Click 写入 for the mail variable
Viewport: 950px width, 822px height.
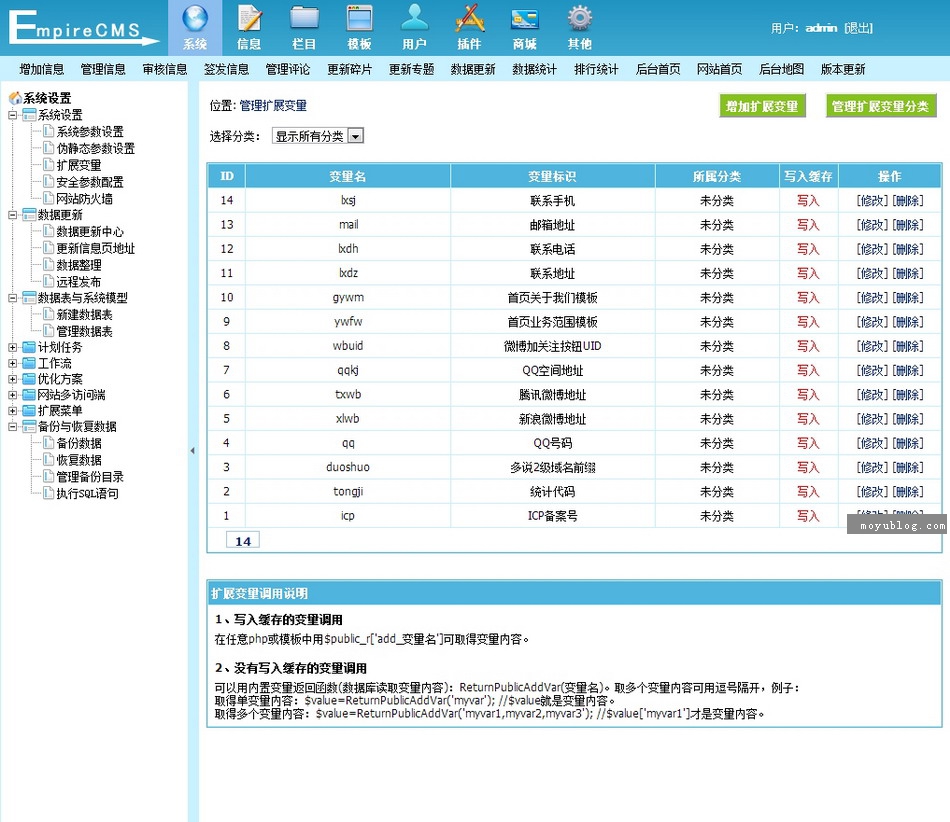pos(808,225)
